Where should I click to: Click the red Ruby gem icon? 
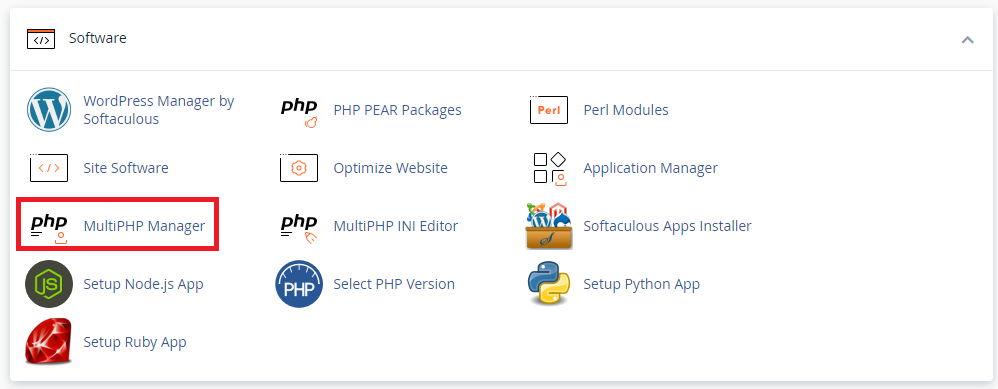(49, 342)
